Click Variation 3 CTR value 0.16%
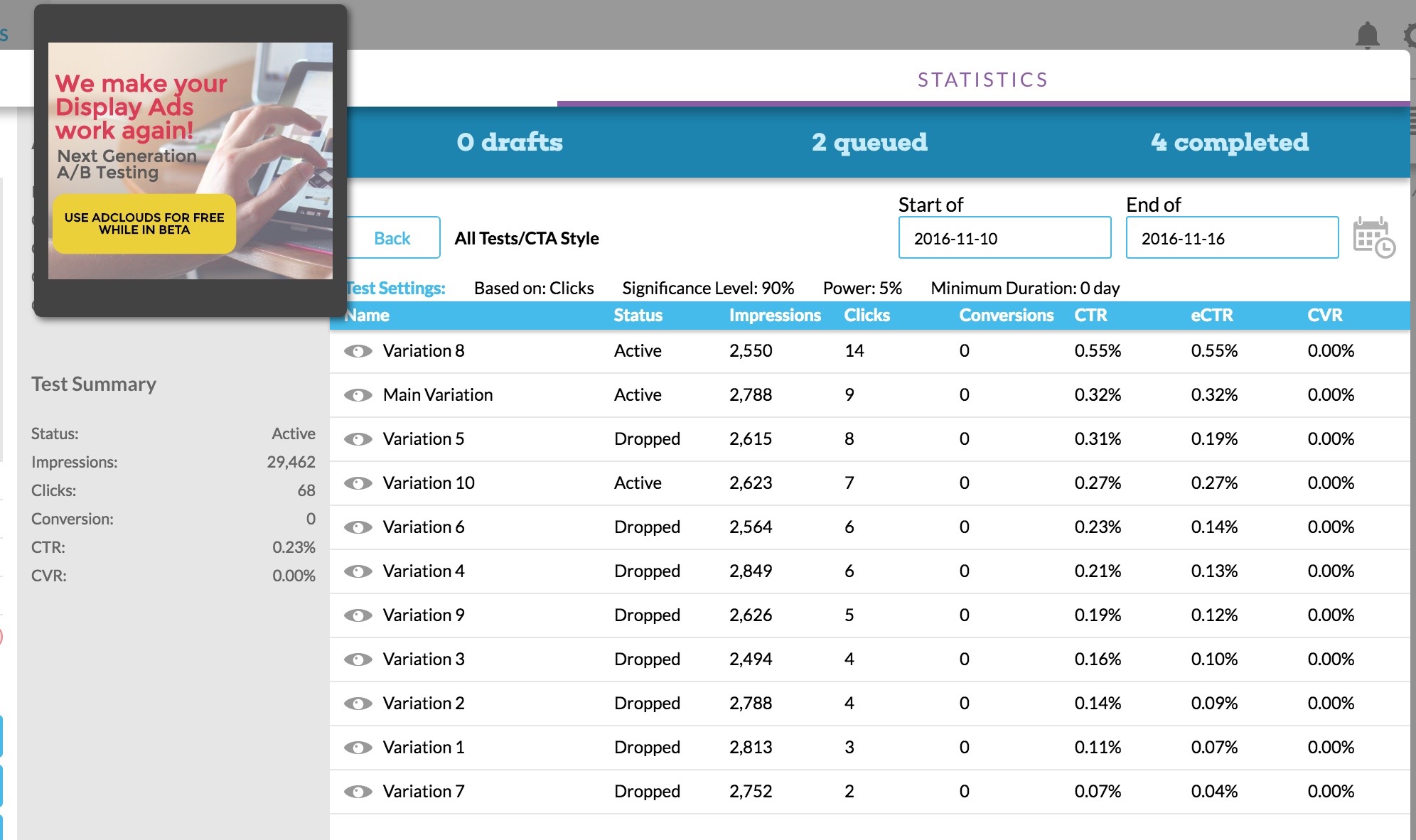The width and height of the screenshot is (1416, 840). pyautogui.click(x=1098, y=659)
